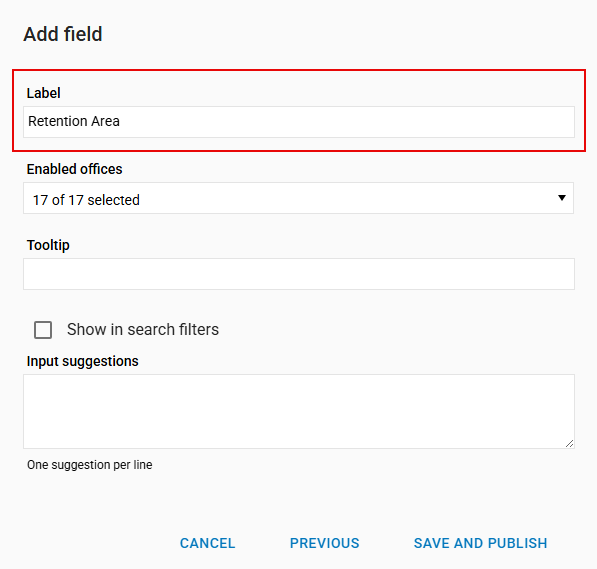597x569 pixels.
Task: Go back with the PREVIOUS button
Action: tap(324, 543)
